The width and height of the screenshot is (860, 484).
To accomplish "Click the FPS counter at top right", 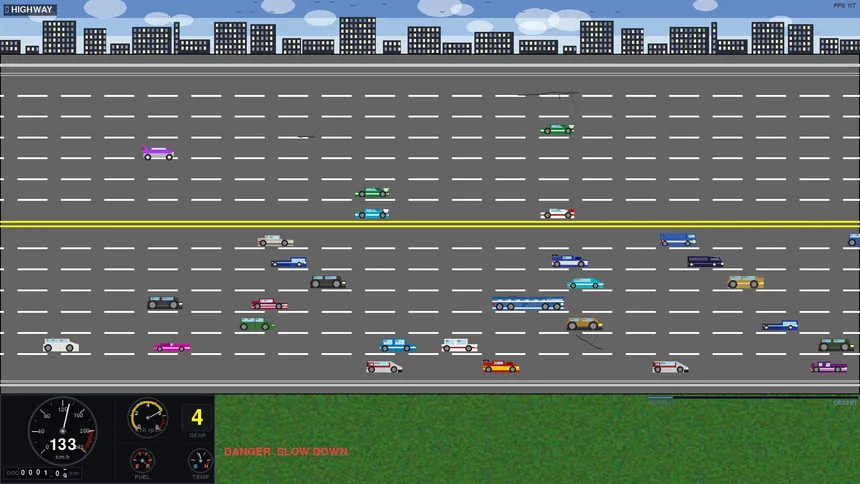I will [845, 6].
